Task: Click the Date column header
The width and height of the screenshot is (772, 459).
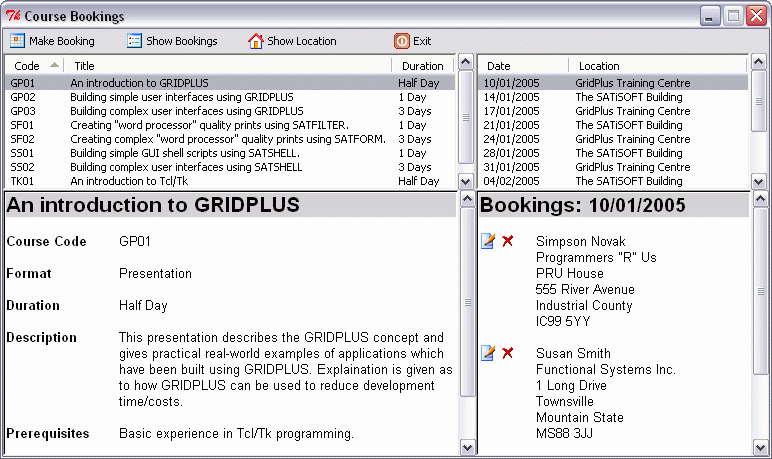Action: 523,66
